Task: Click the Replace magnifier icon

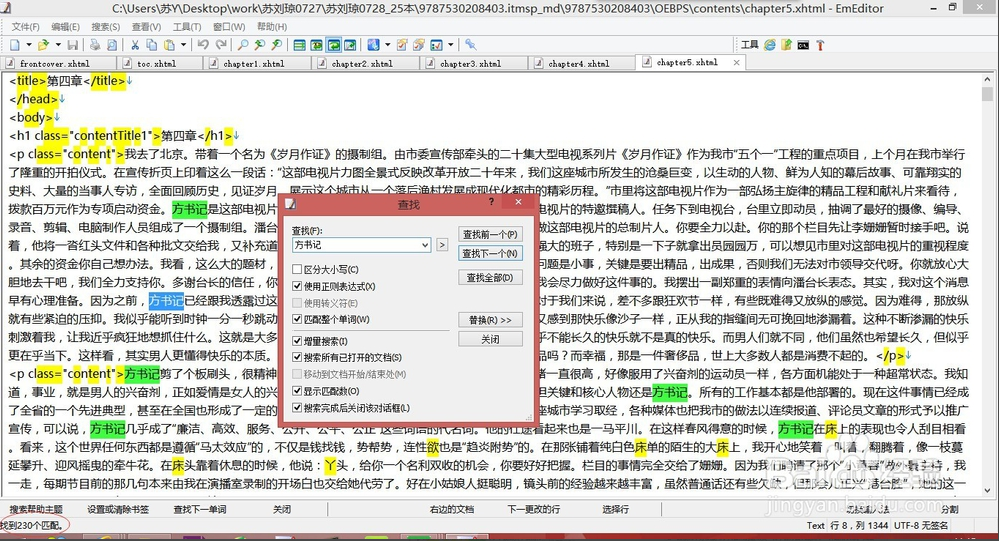Action: click(277, 45)
